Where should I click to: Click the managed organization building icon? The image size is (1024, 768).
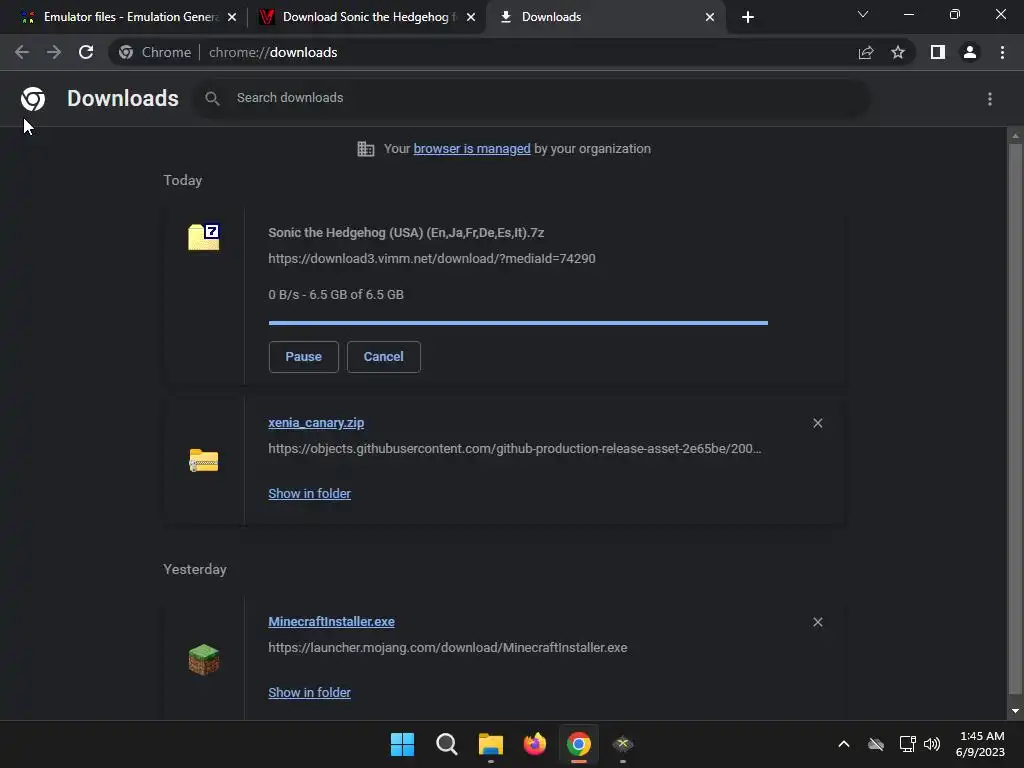point(366,149)
